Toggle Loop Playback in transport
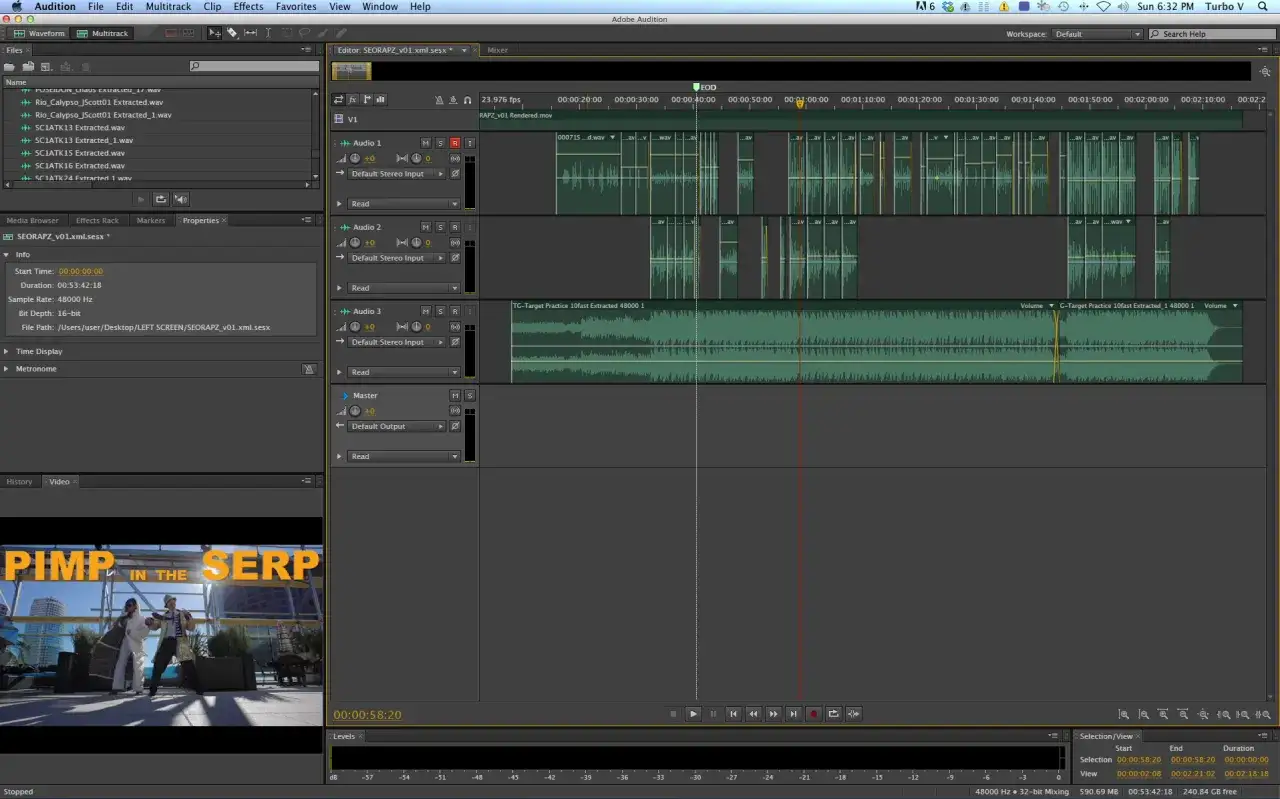The height and width of the screenshot is (799, 1280). click(833, 714)
